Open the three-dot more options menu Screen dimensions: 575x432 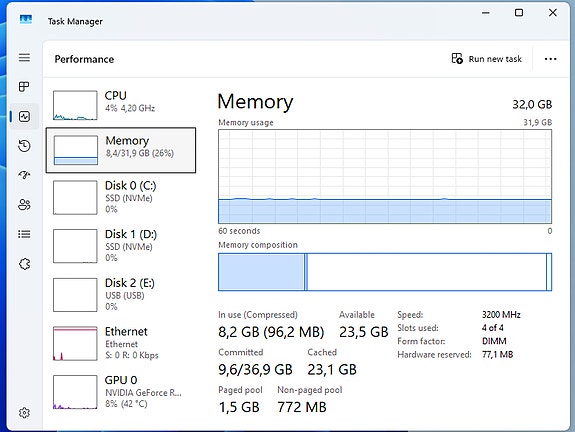[550, 59]
